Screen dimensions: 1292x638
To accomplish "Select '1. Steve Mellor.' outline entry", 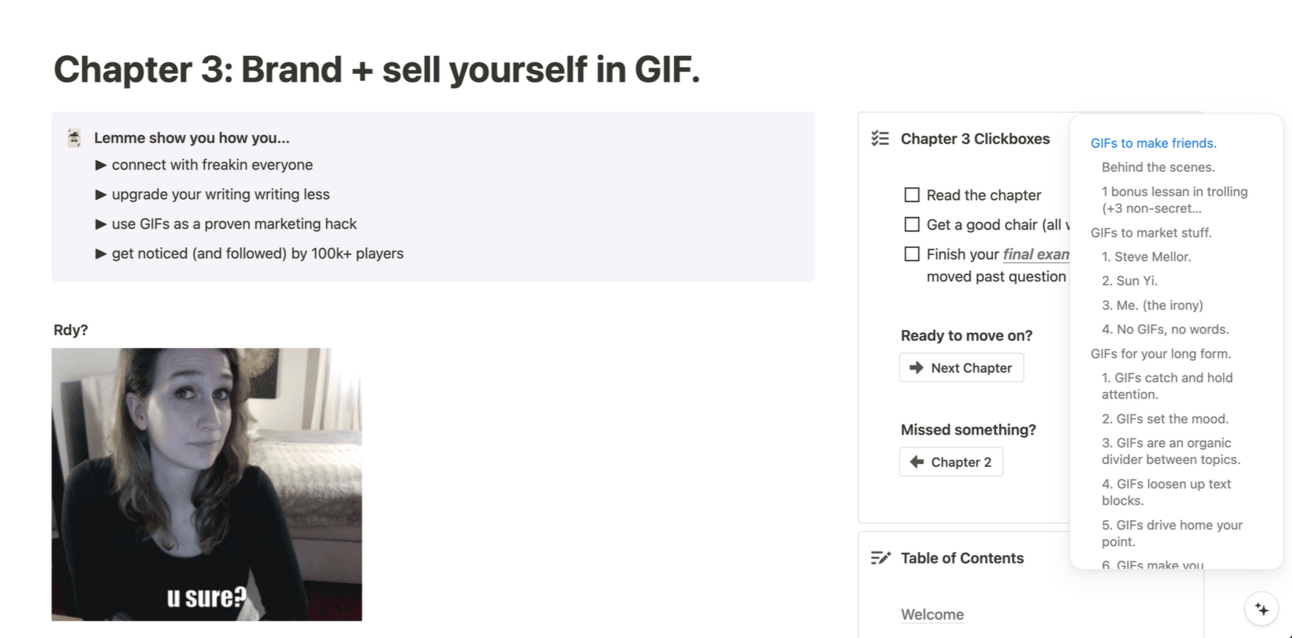I will tap(1146, 256).
